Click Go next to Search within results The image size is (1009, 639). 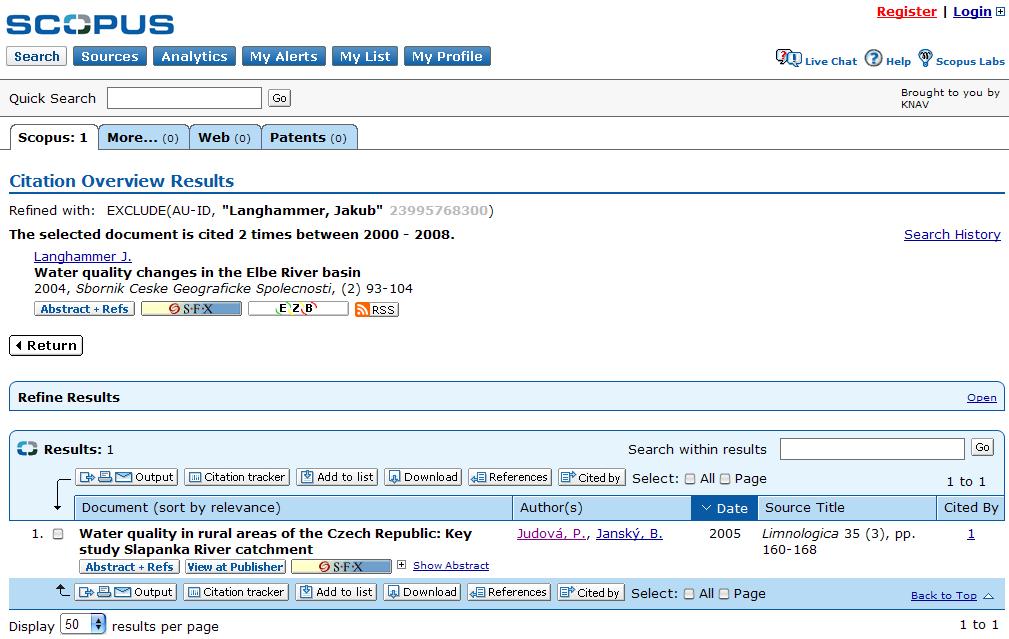click(983, 447)
